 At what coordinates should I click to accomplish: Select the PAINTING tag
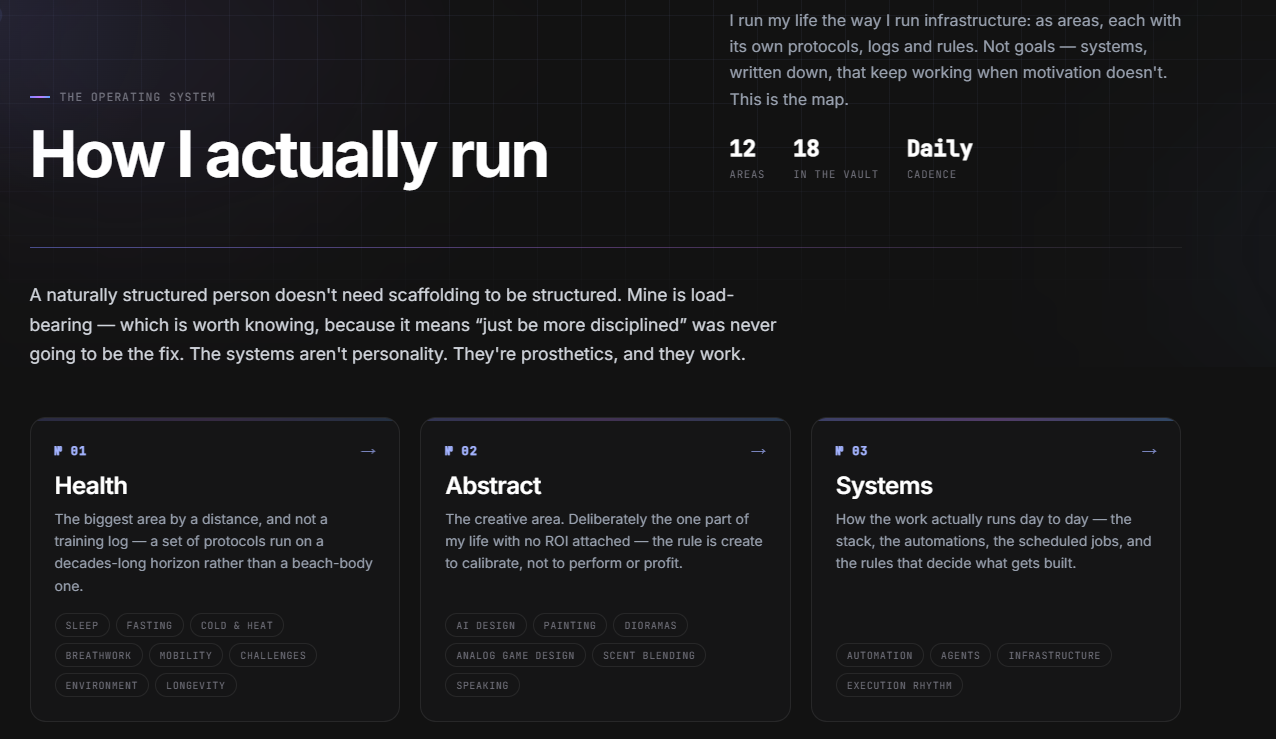(570, 625)
